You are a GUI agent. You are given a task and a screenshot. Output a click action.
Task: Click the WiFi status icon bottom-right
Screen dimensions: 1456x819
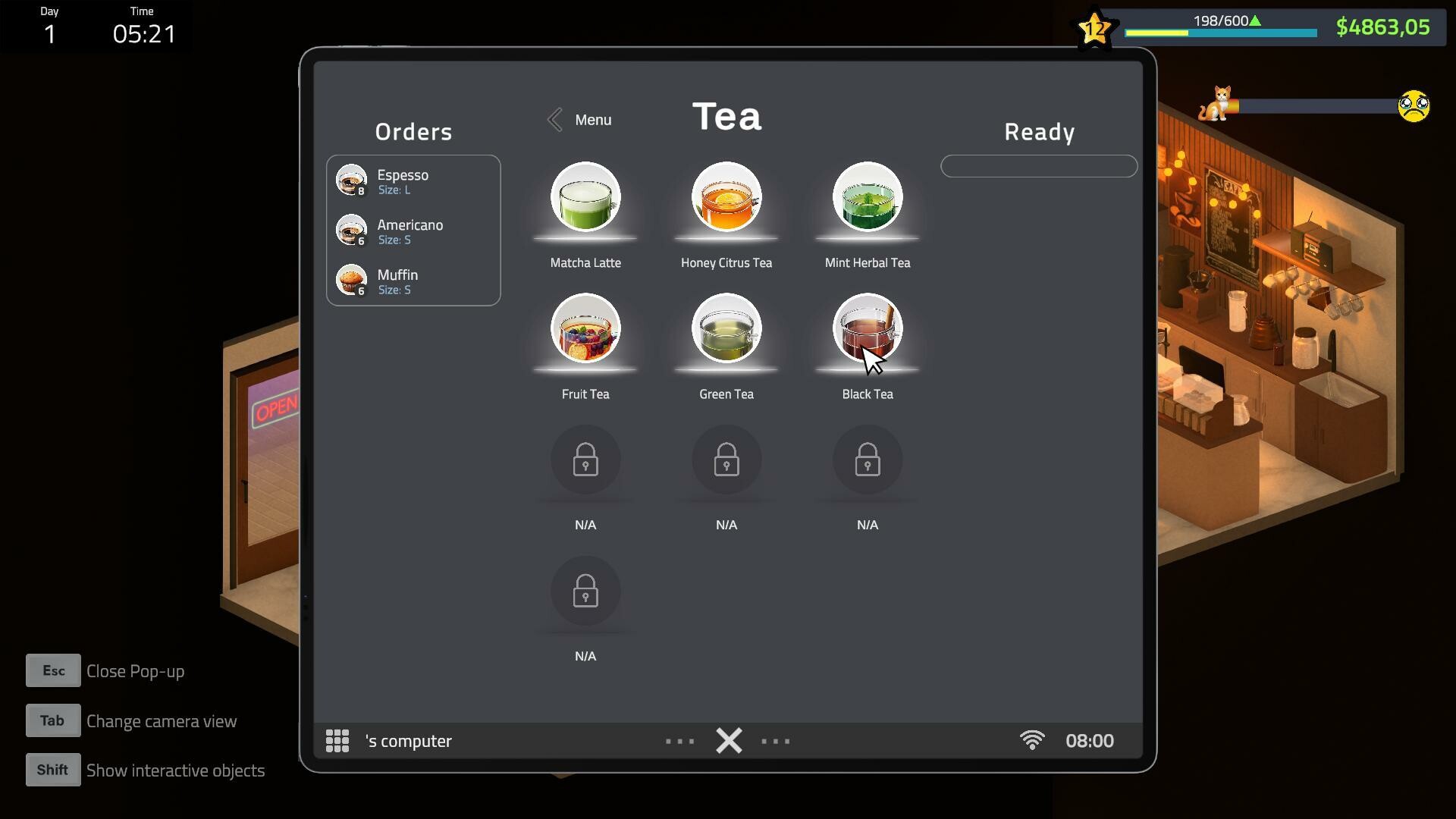pyautogui.click(x=1032, y=741)
